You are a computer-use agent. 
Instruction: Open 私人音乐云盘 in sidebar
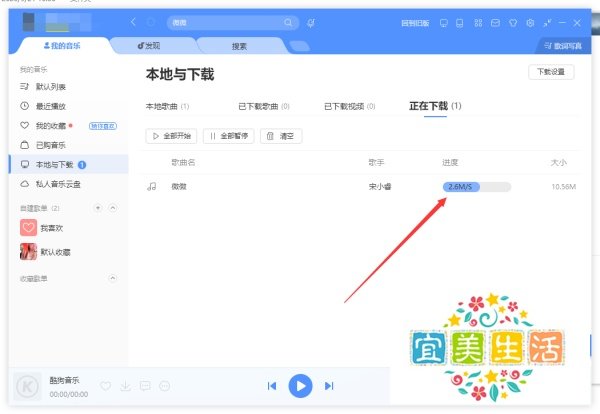click(51, 184)
